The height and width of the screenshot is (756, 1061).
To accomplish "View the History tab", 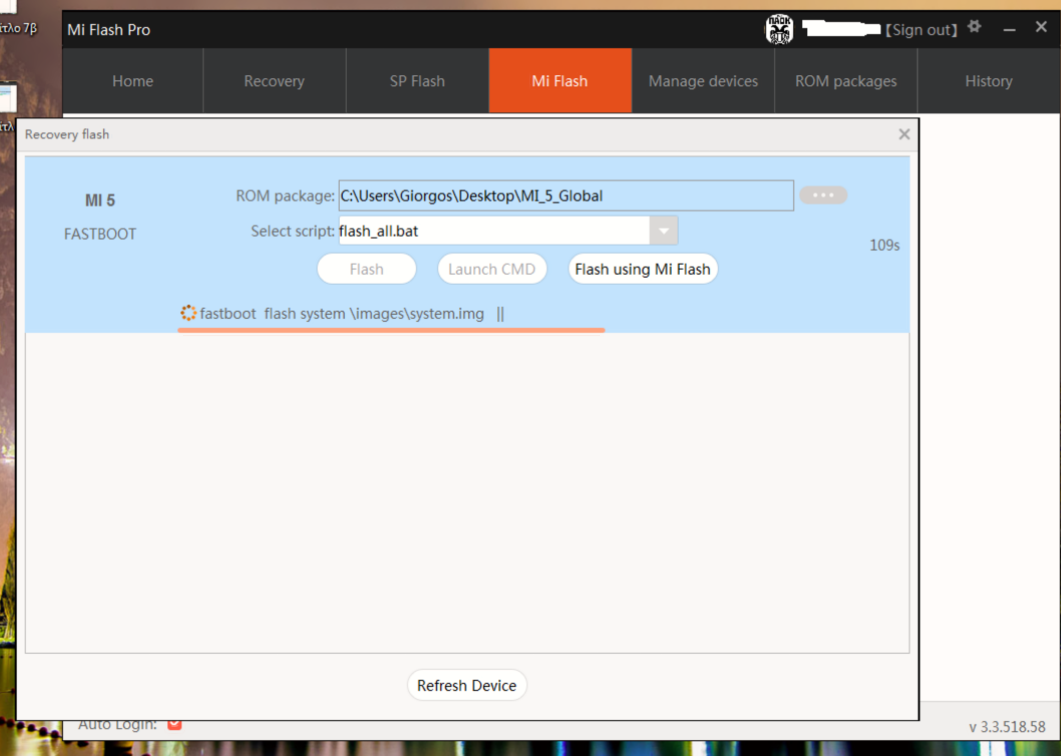I will click(x=989, y=81).
